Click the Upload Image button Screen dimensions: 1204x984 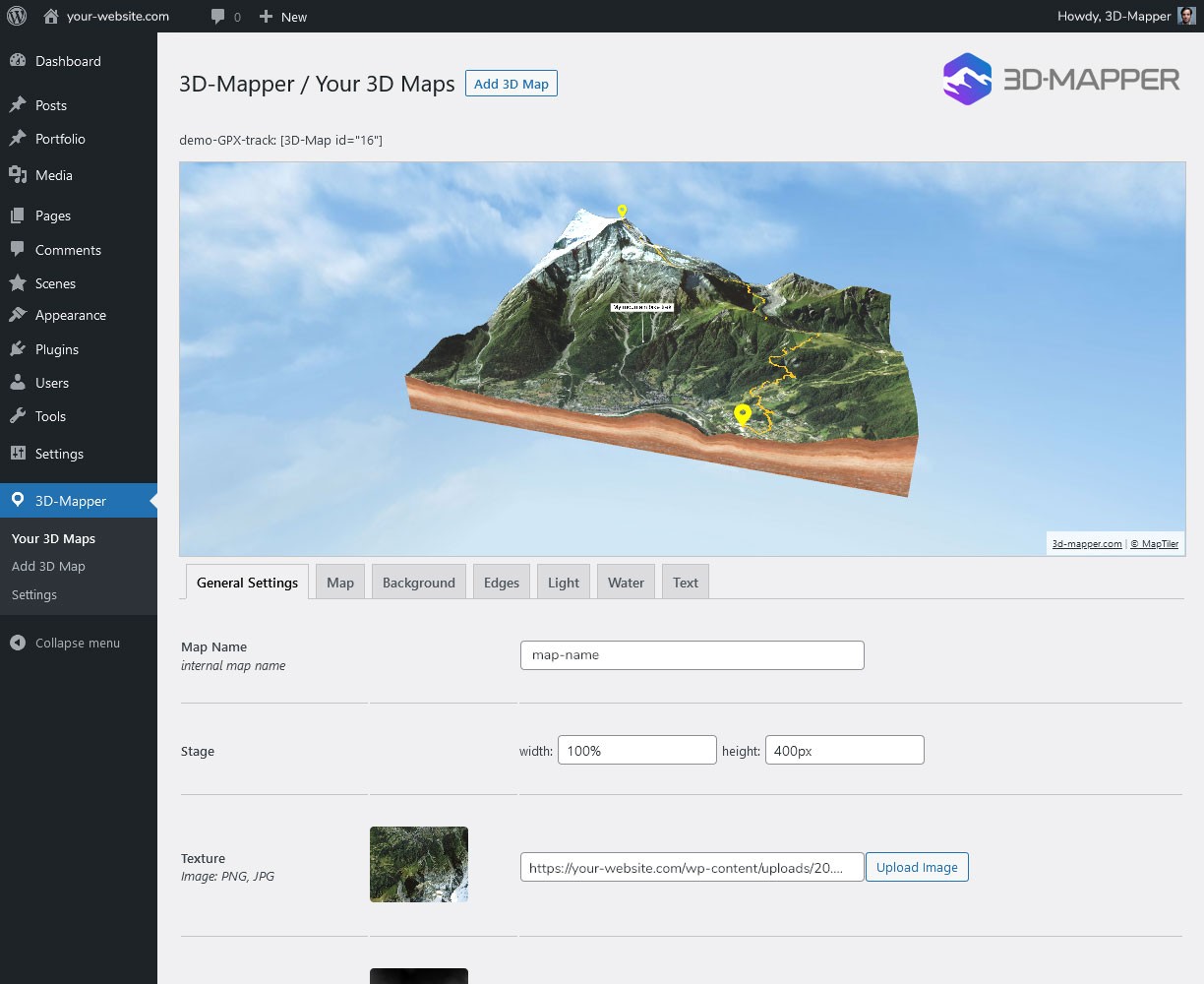[x=917, y=867]
